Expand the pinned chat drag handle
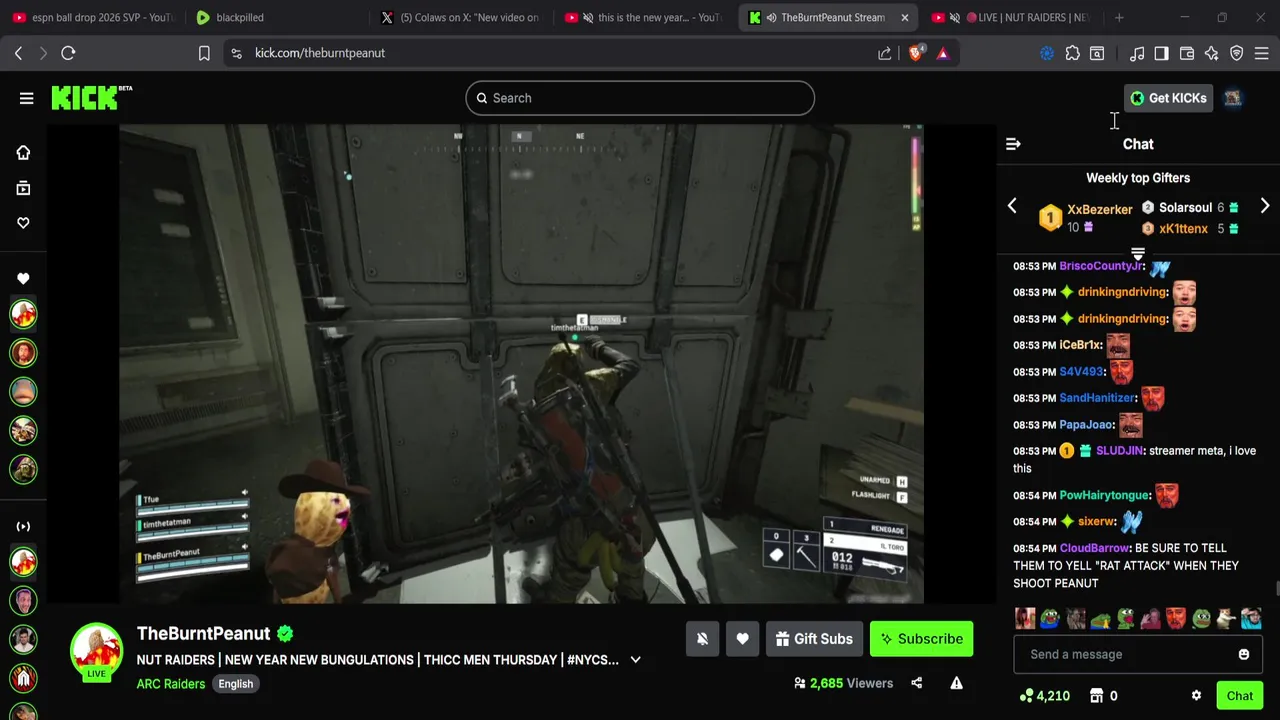This screenshot has height=720, width=1280. pyautogui.click(x=1137, y=254)
